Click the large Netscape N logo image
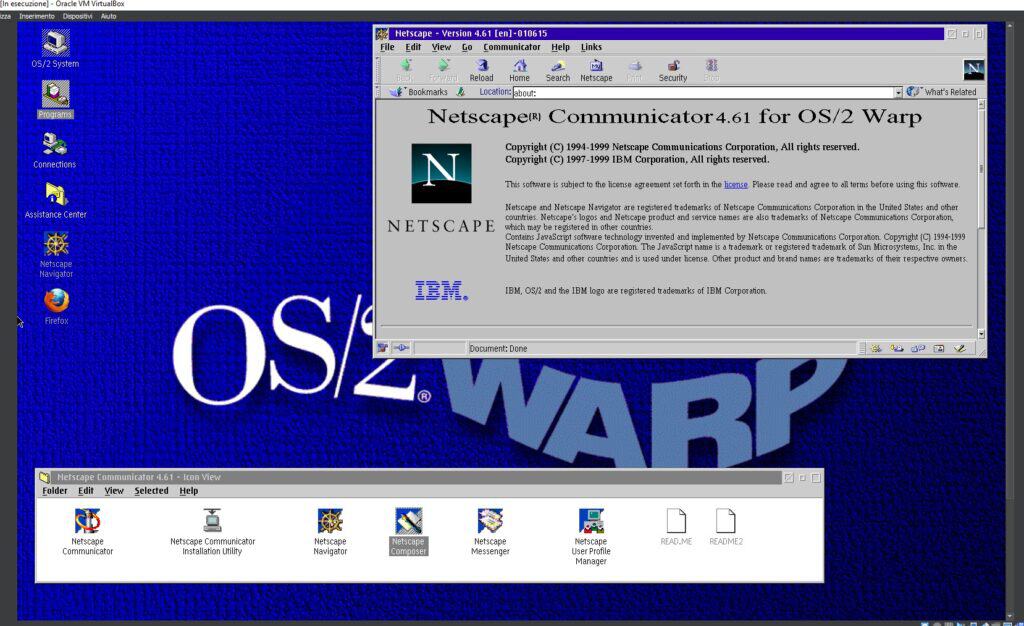1024x626 pixels. click(441, 173)
